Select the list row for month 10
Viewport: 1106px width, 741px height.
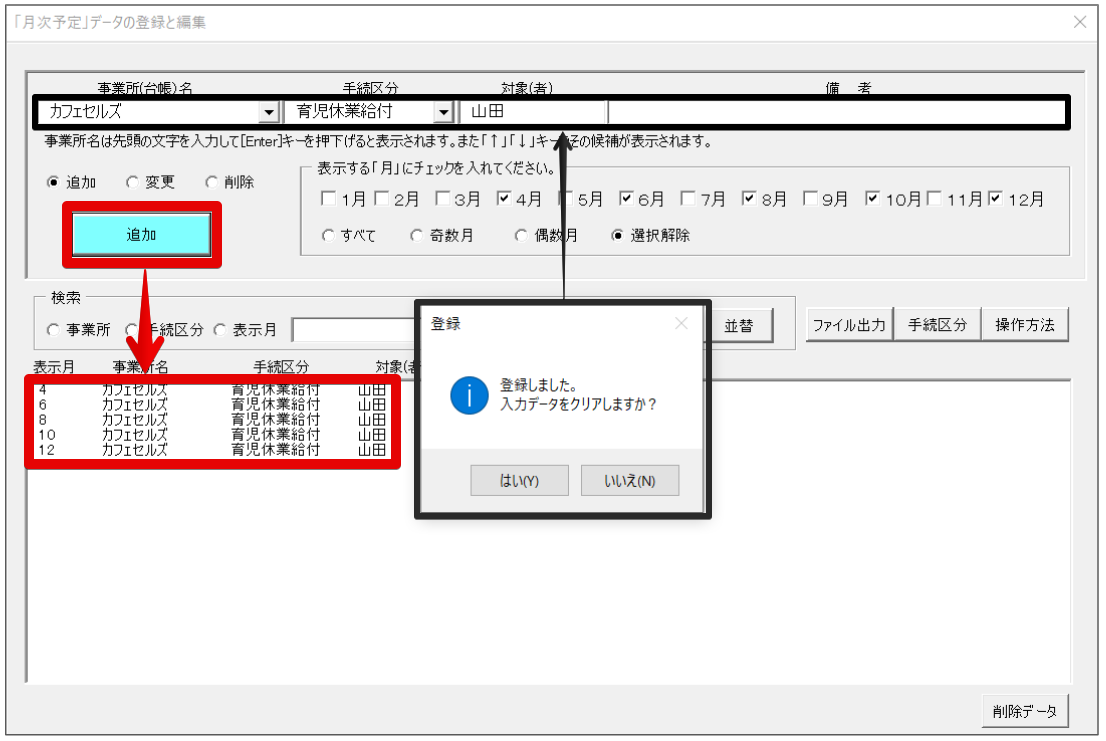pyautogui.click(x=212, y=435)
